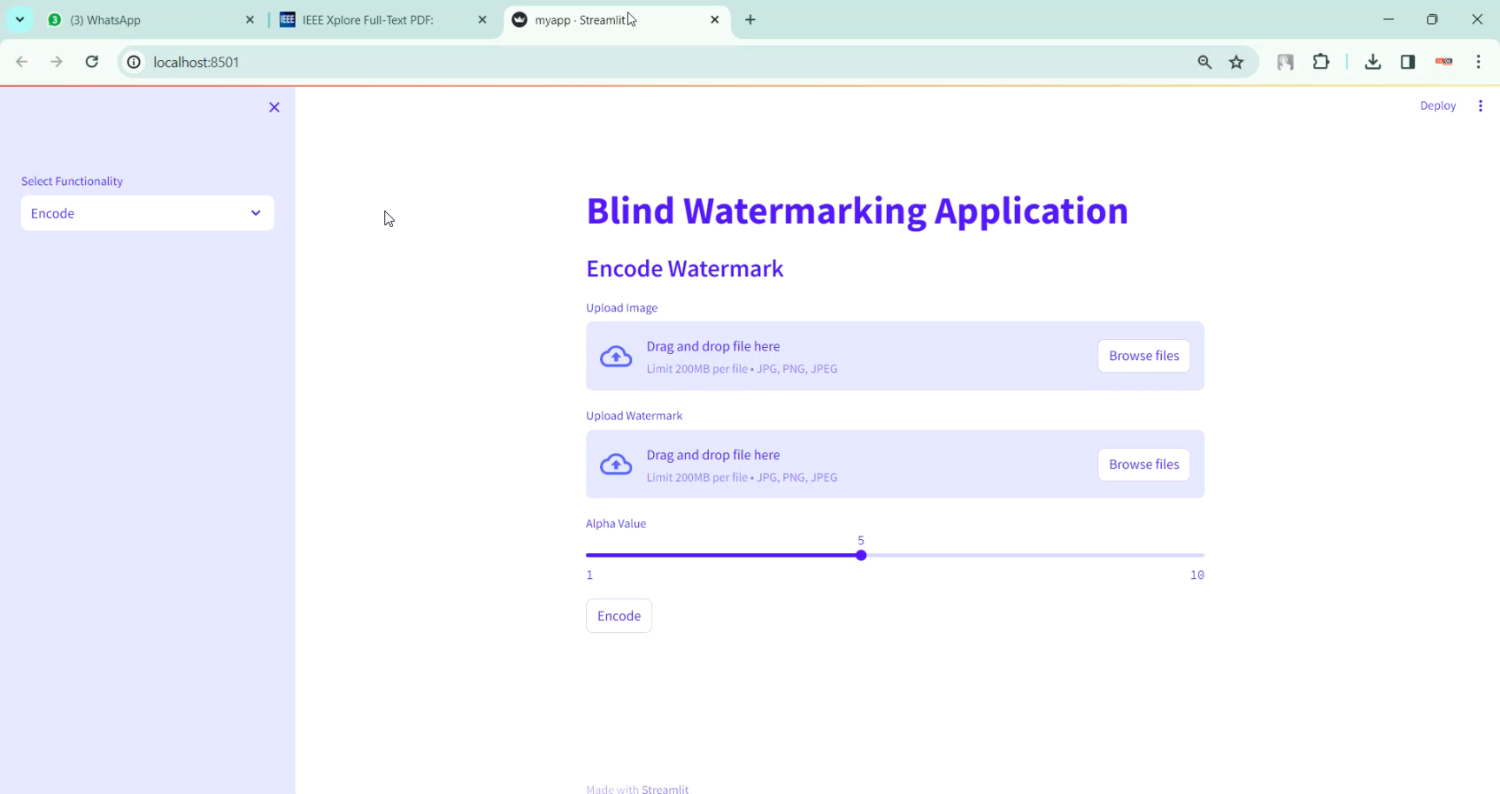This screenshot has height=794, width=1500.
Task: Open the new tab plus button
Action: (750, 20)
